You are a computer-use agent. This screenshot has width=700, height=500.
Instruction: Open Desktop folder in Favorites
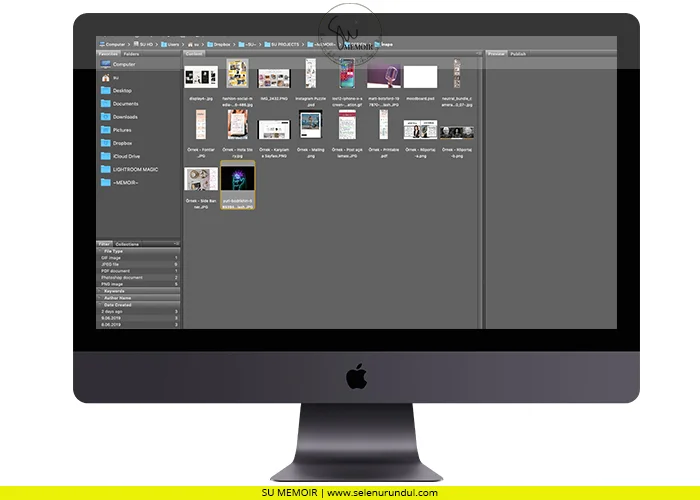click(106, 91)
